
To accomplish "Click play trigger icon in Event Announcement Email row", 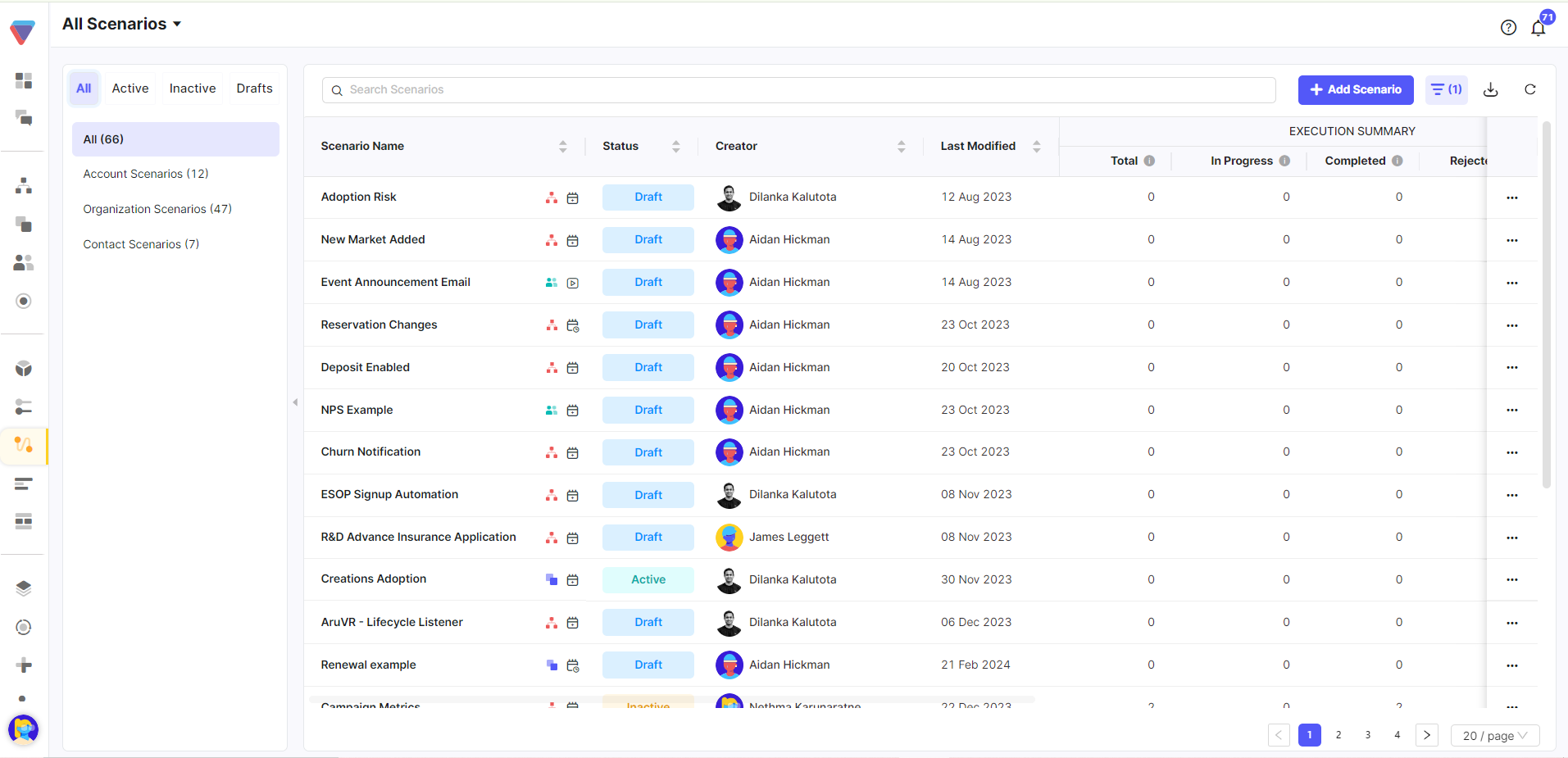I will [x=573, y=283].
